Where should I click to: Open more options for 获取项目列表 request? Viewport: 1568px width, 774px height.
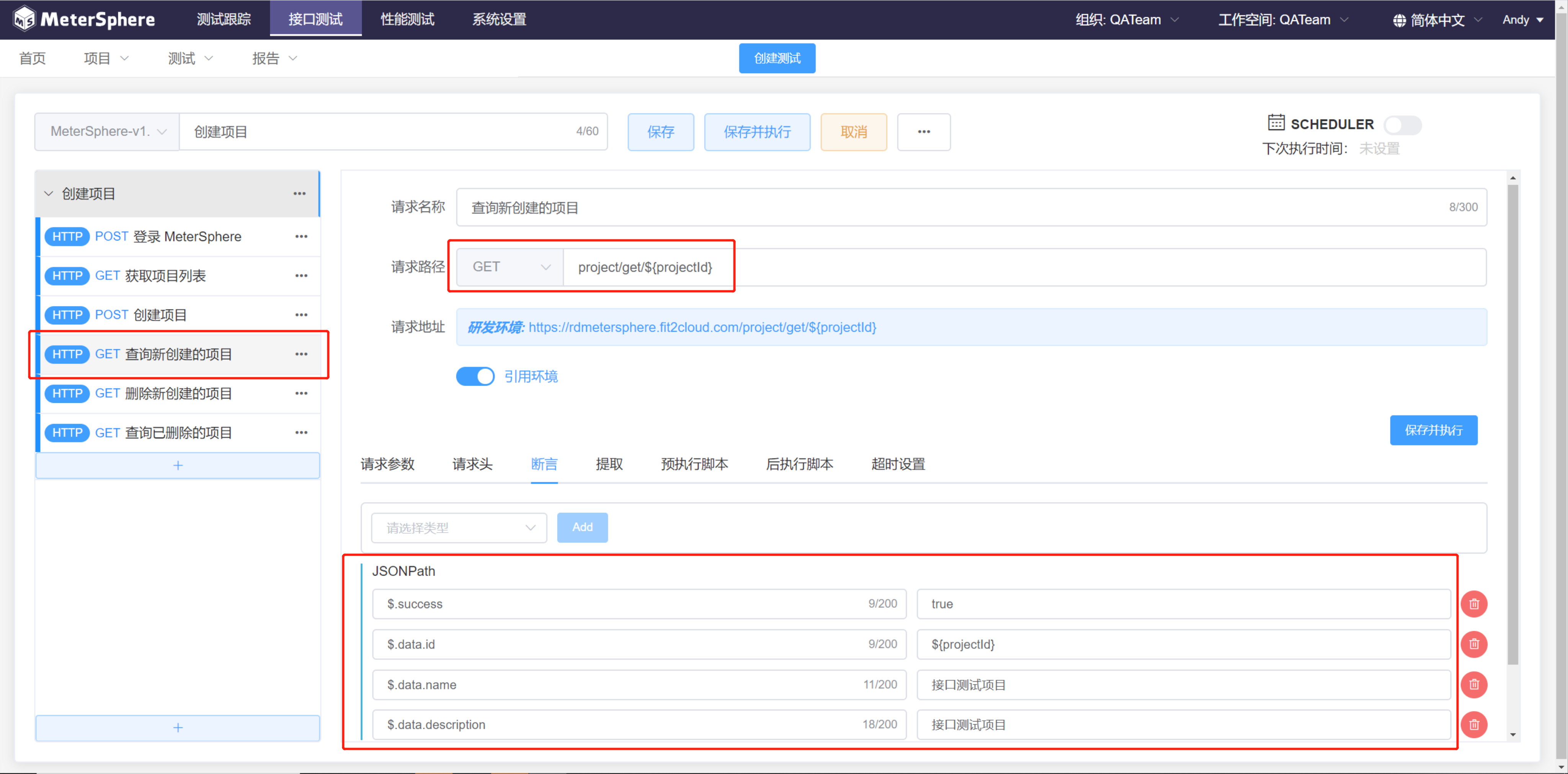coord(301,276)
